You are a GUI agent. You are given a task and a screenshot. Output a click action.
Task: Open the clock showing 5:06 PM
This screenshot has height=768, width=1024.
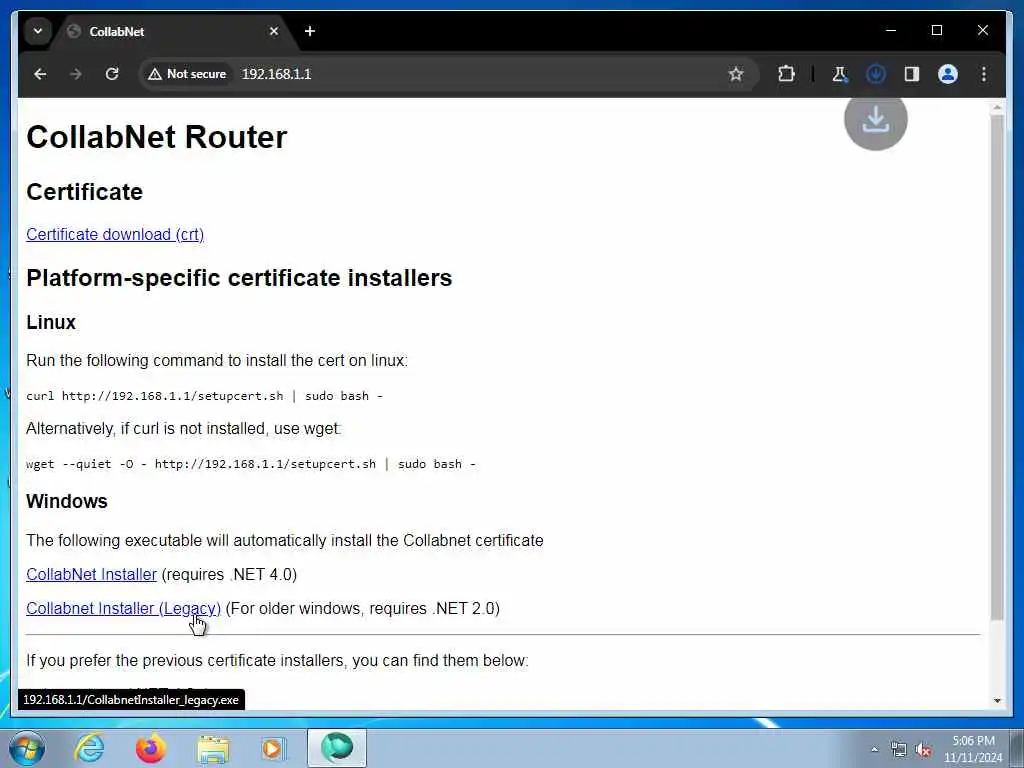tap(973, 749)
